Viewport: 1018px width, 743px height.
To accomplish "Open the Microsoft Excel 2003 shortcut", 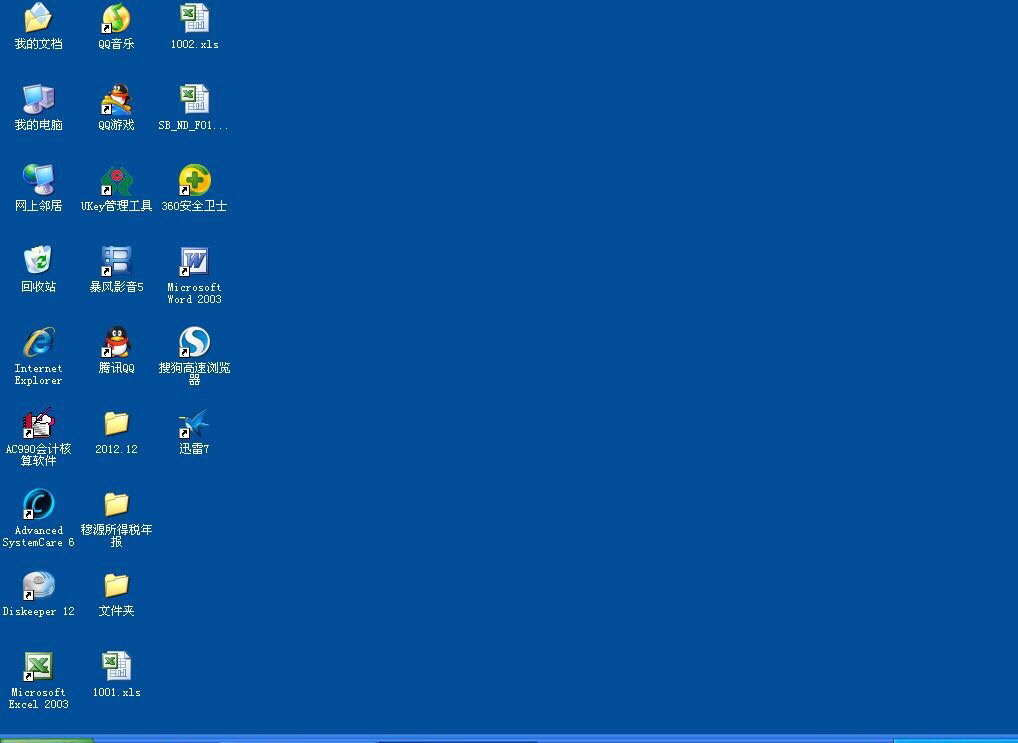I will click(x=38, y=667).
